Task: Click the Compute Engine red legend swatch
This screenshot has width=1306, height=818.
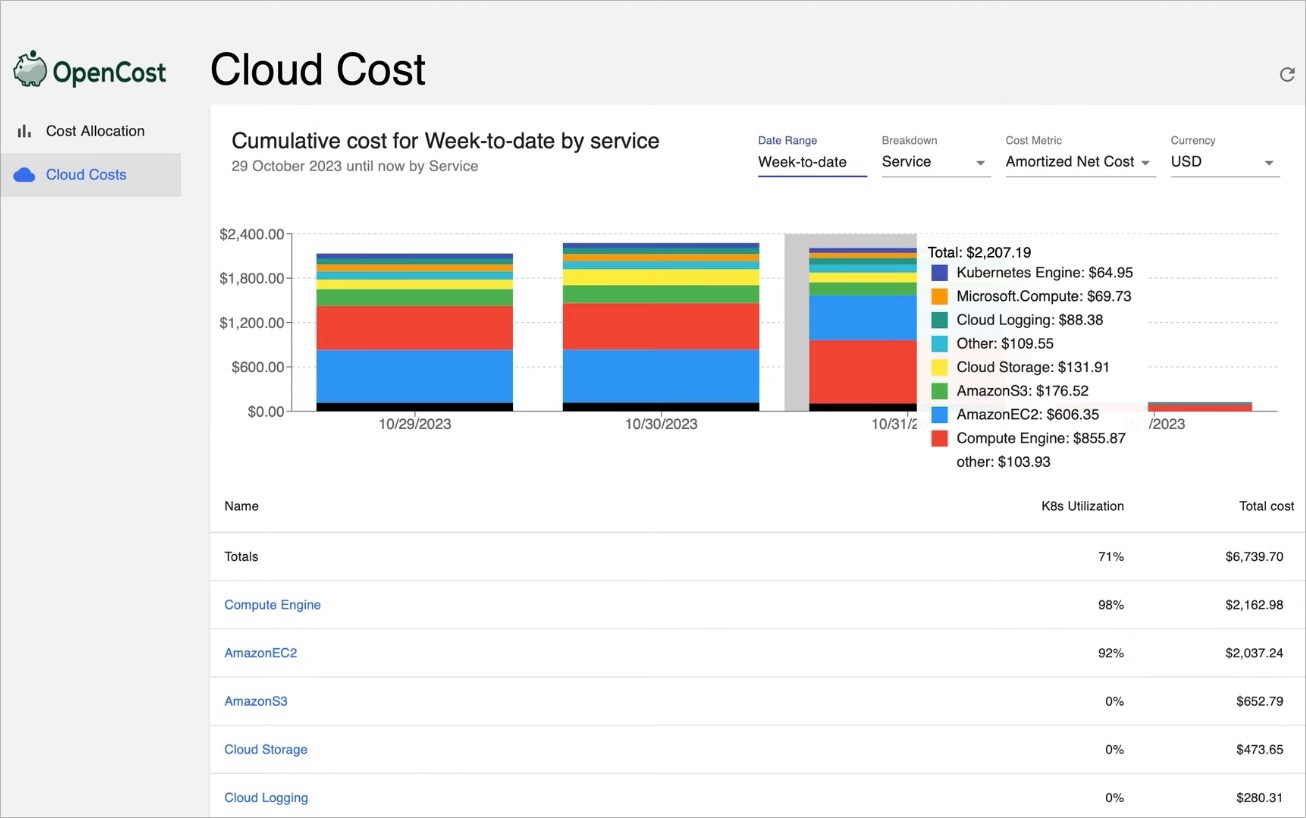Action: pos(939,438)
